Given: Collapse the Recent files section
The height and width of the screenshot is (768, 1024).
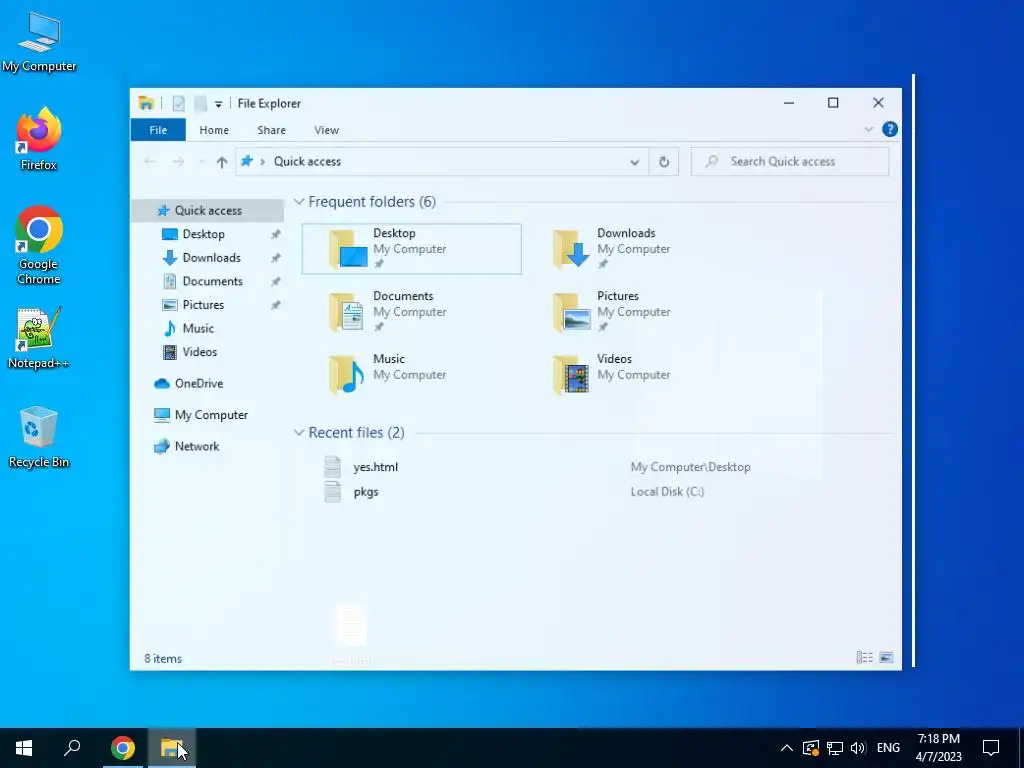Looking at the screenshot, I should [298, 432].
